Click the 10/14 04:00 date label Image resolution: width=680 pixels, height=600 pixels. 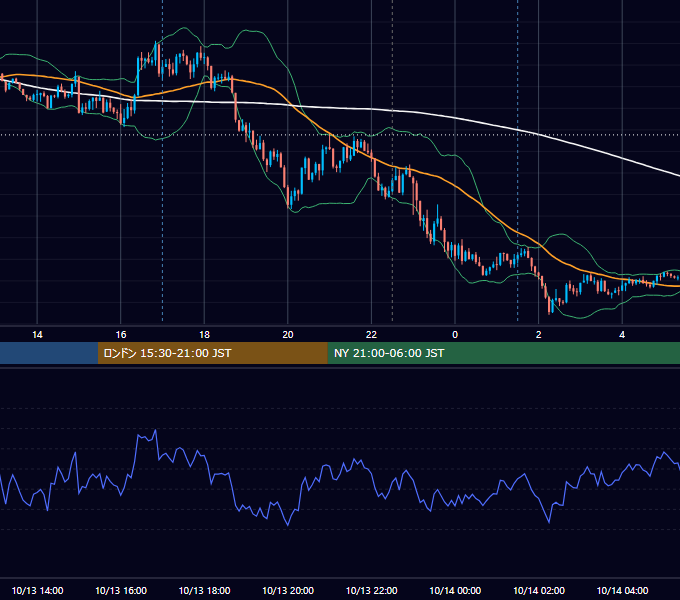tap(622, 590)
